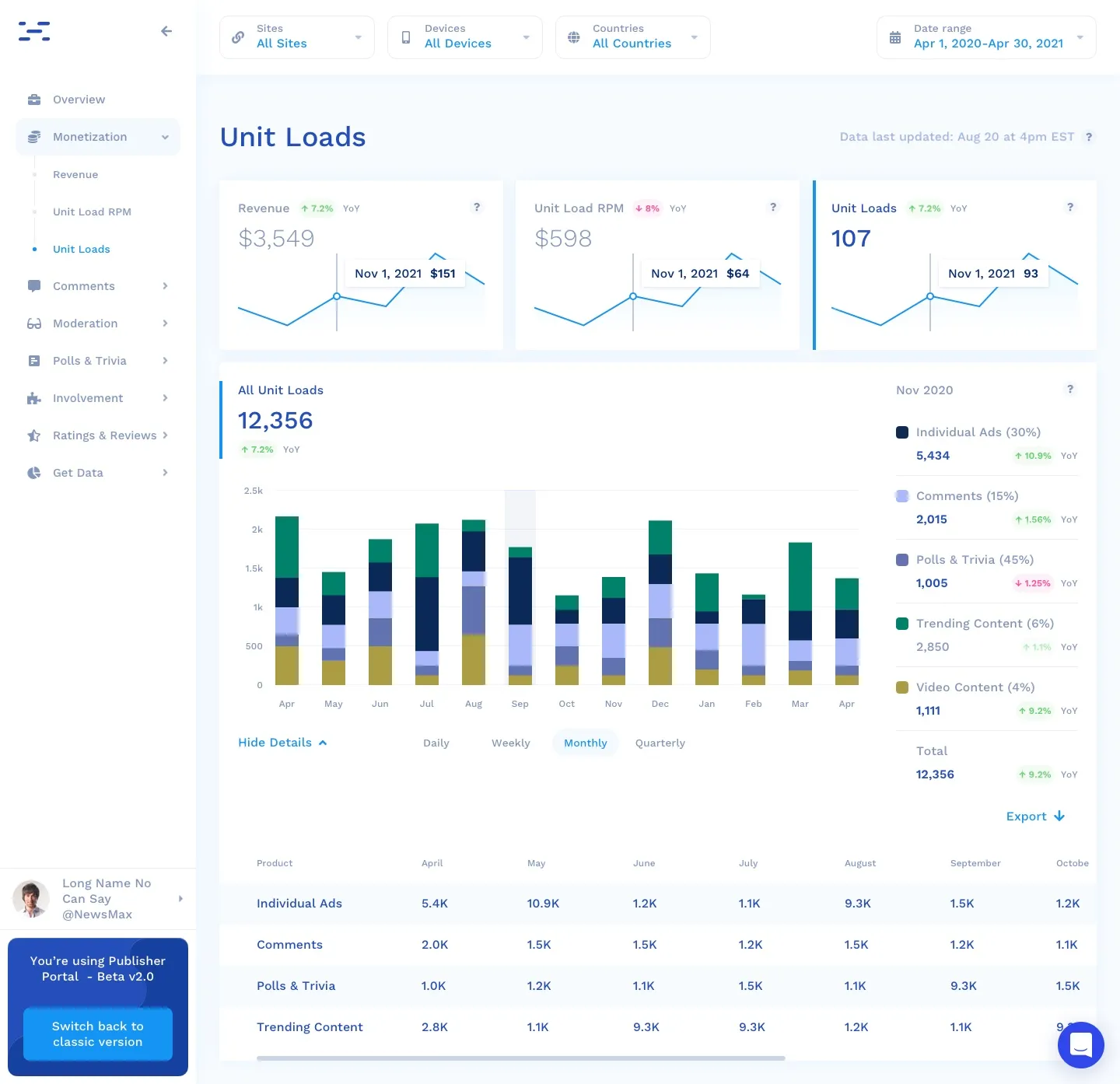Screen dimensions: 1120x1084
Task: Click the Moderation glasses icon
Action: click(34, 323)
